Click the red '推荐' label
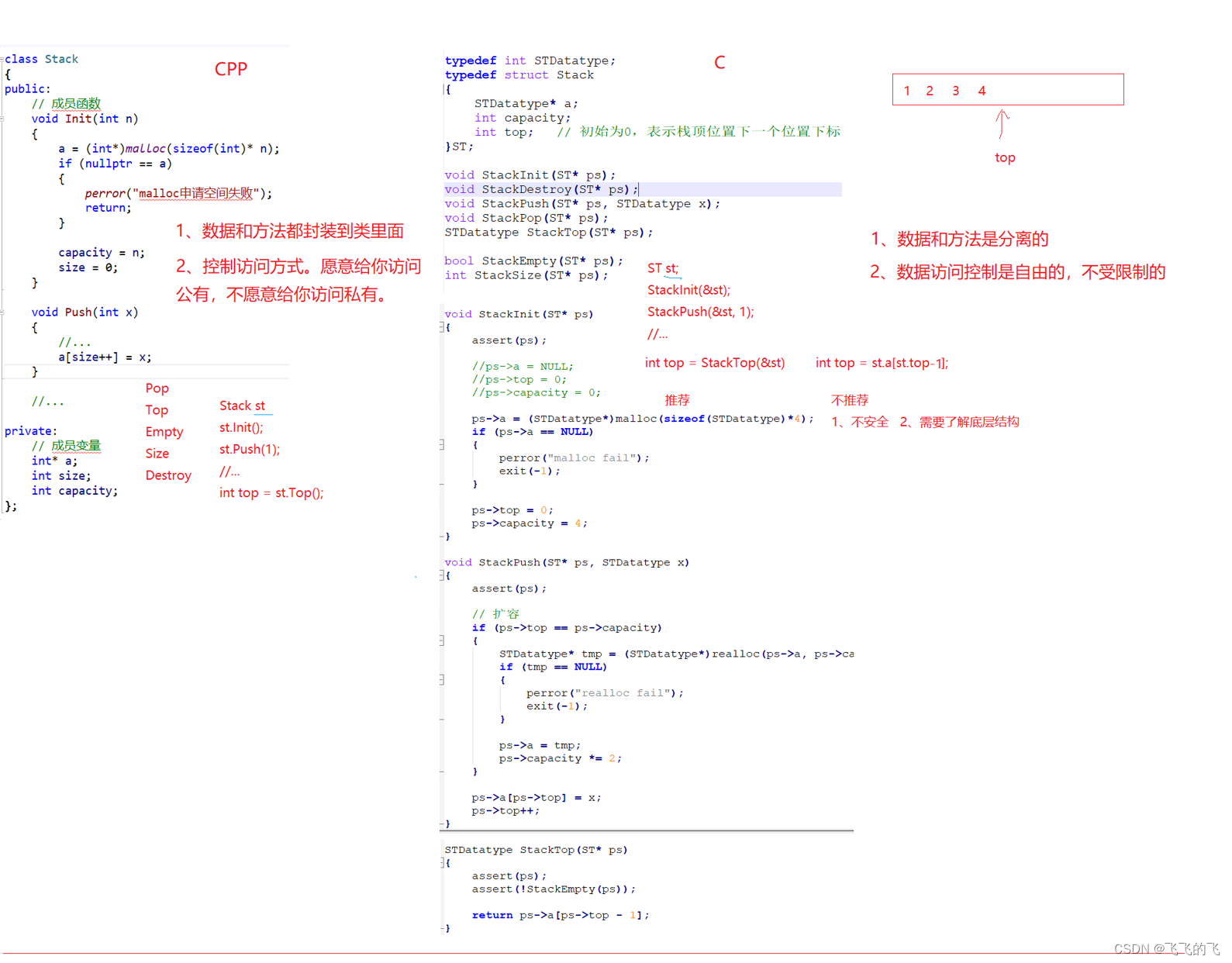The height and width of the screenshot is (963, 1232). (x=677, y=400)
